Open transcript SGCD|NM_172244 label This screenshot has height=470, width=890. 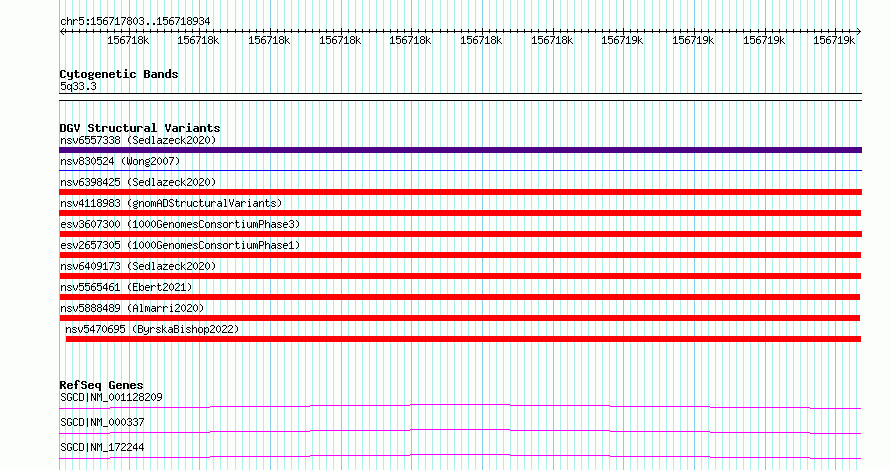click(x=102, y=447)
